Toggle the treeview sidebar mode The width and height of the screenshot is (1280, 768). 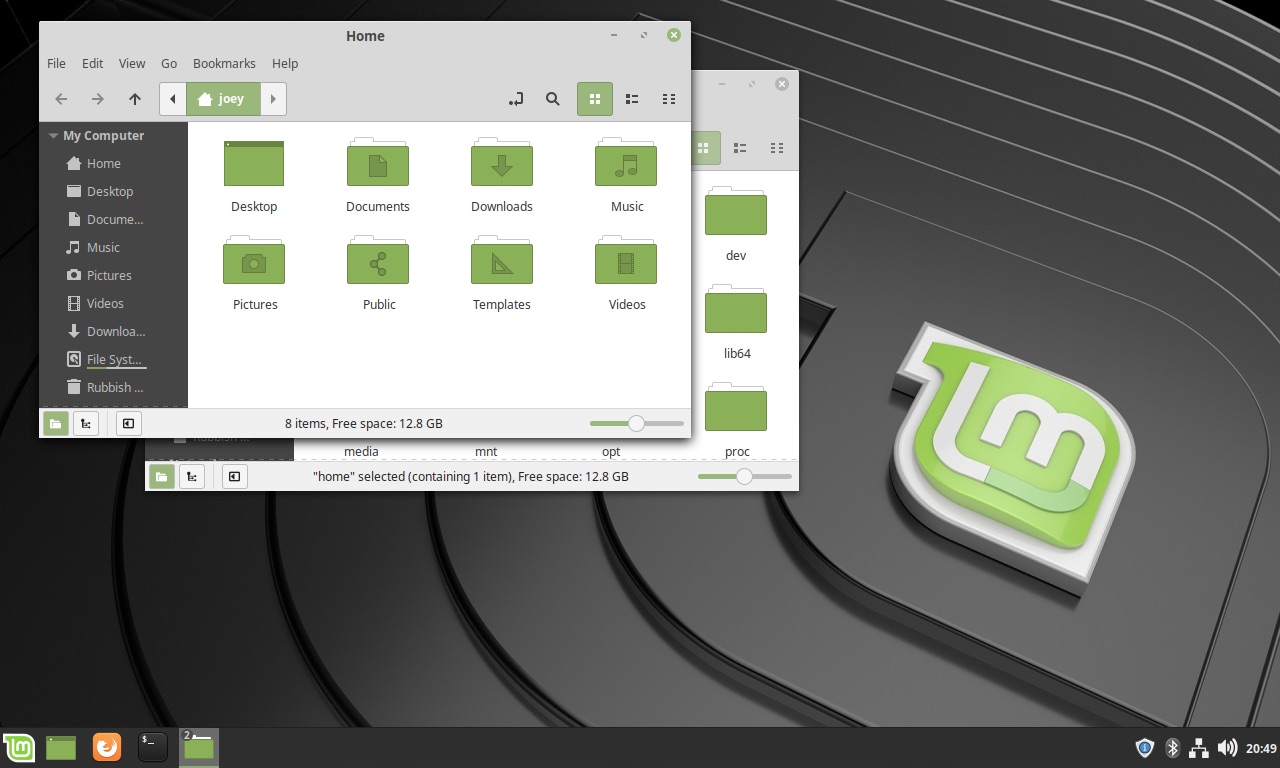86,423
